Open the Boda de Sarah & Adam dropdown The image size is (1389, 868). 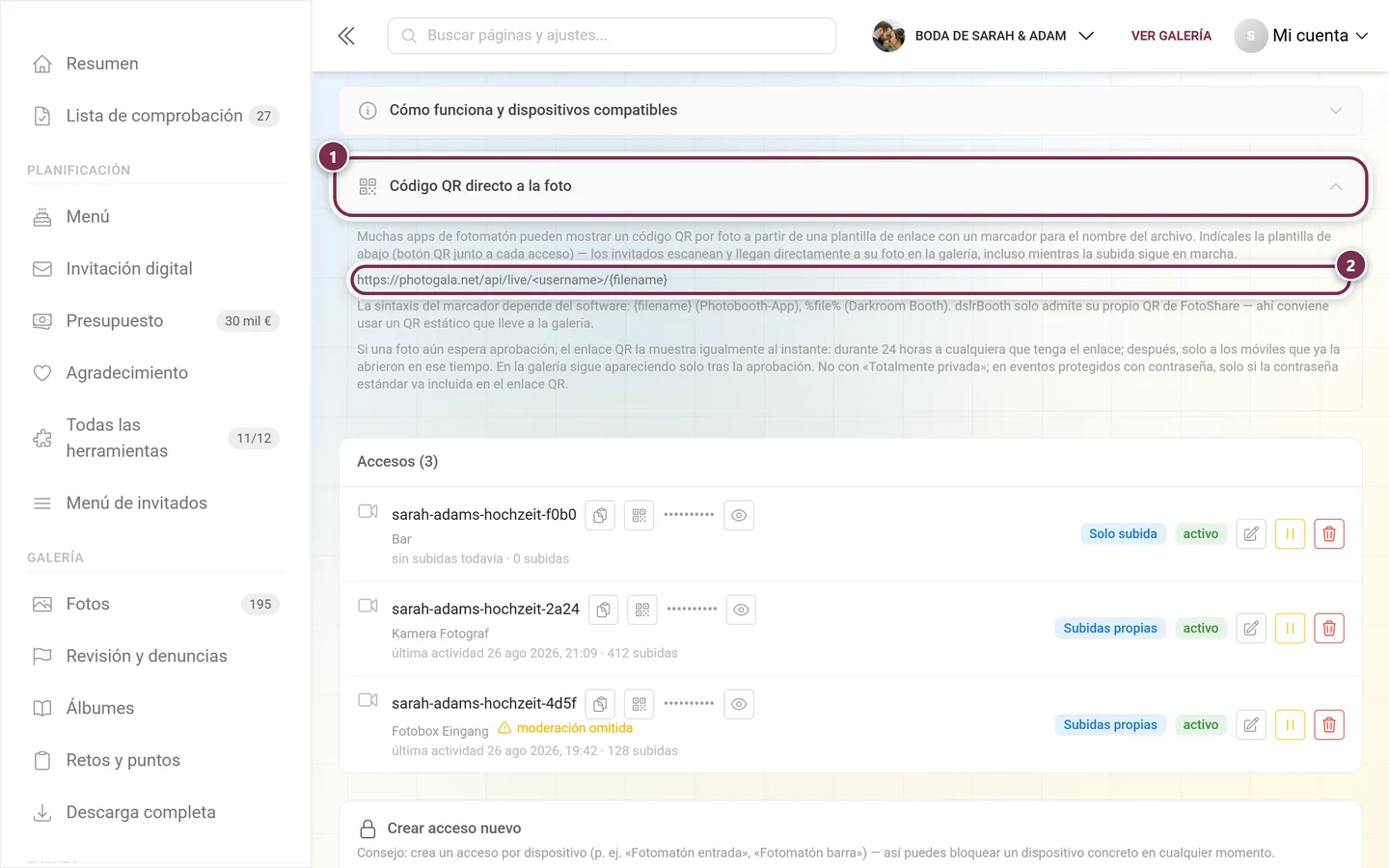point(984,36)
